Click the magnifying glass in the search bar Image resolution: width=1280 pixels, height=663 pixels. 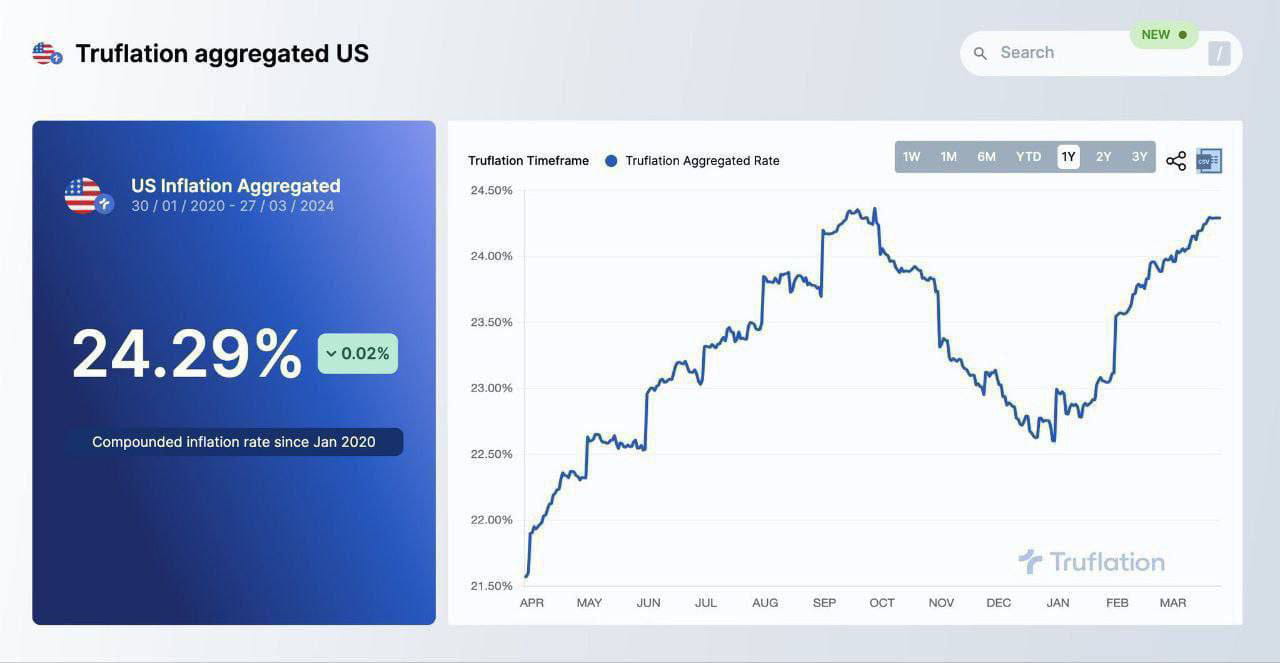coord(980,52)
